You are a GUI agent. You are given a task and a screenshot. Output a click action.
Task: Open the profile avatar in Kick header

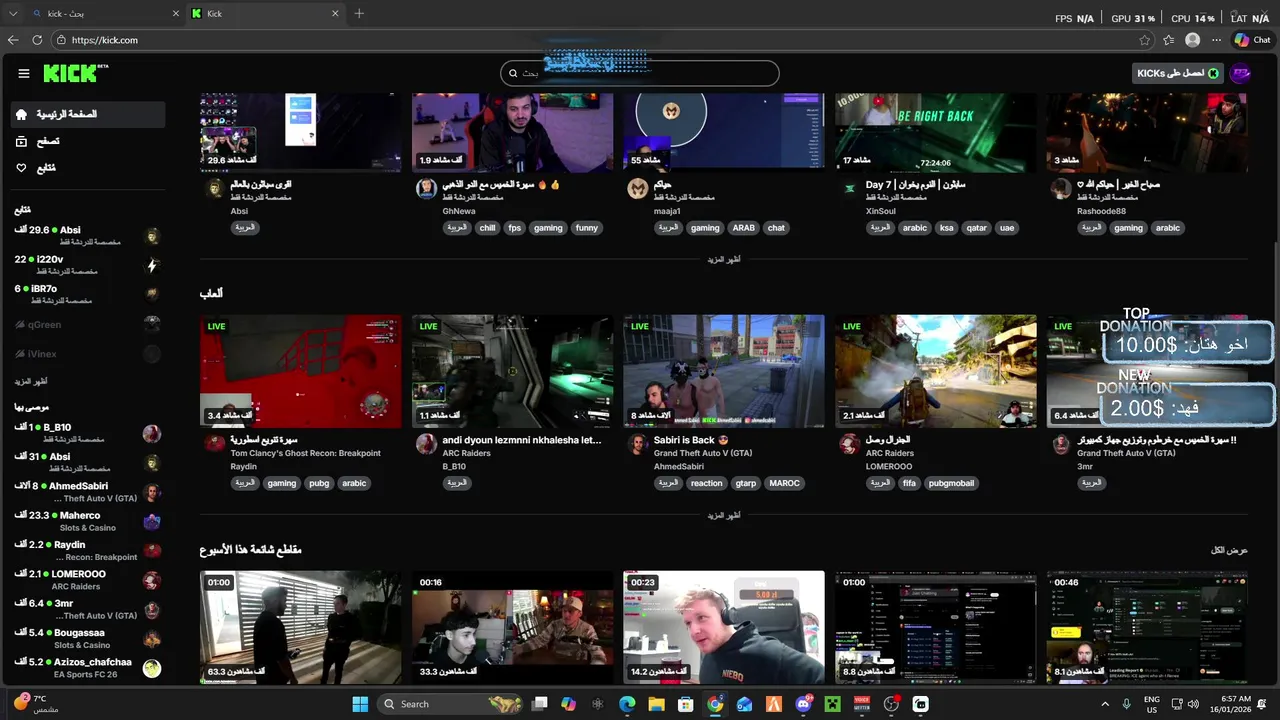coord(1241,73)
